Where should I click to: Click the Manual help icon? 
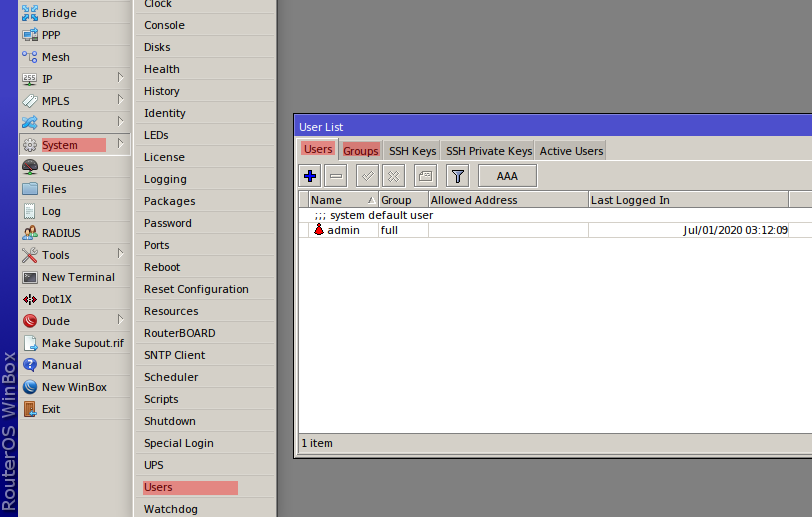point(30,365)
